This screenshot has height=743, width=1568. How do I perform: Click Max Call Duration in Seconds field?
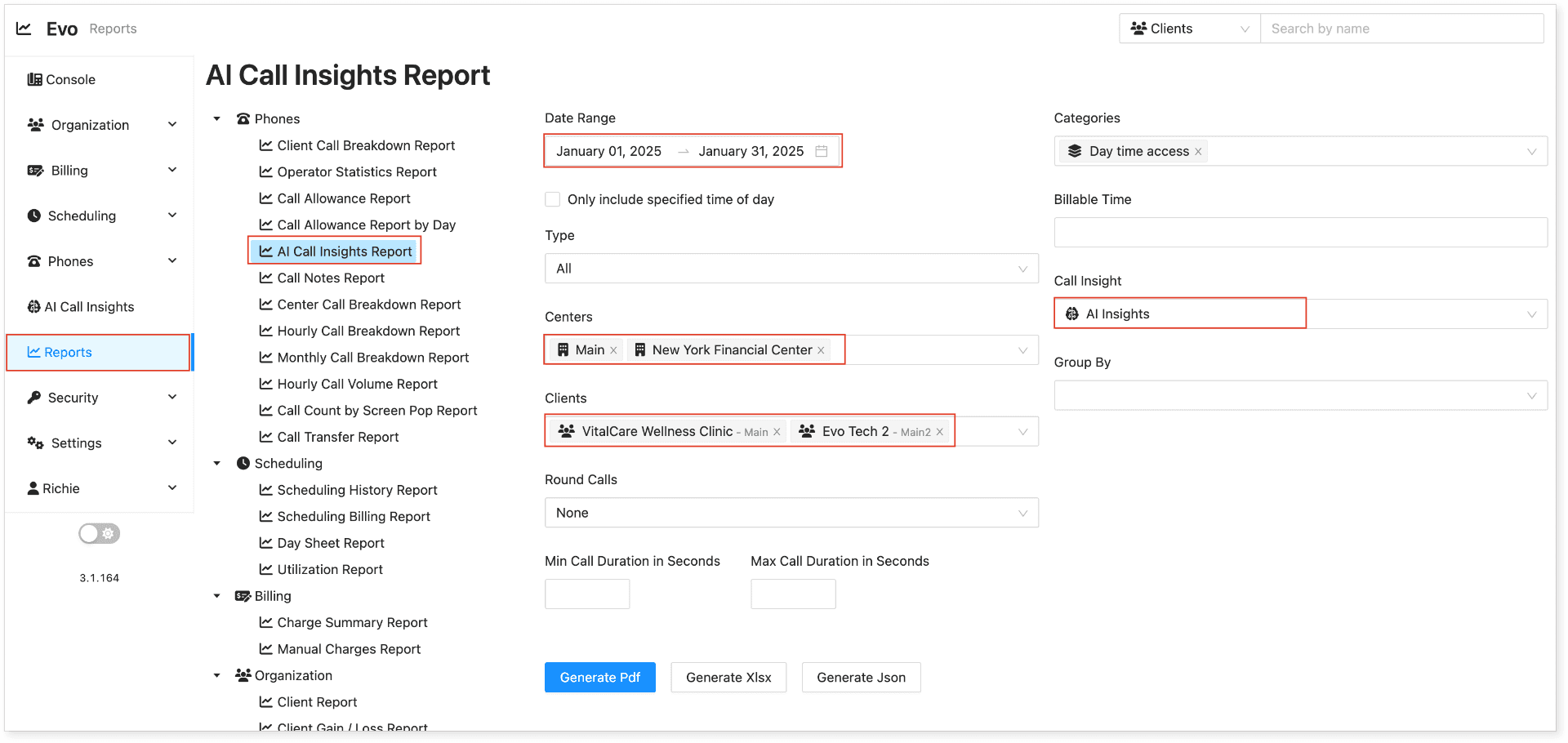(x=793, y=594)
